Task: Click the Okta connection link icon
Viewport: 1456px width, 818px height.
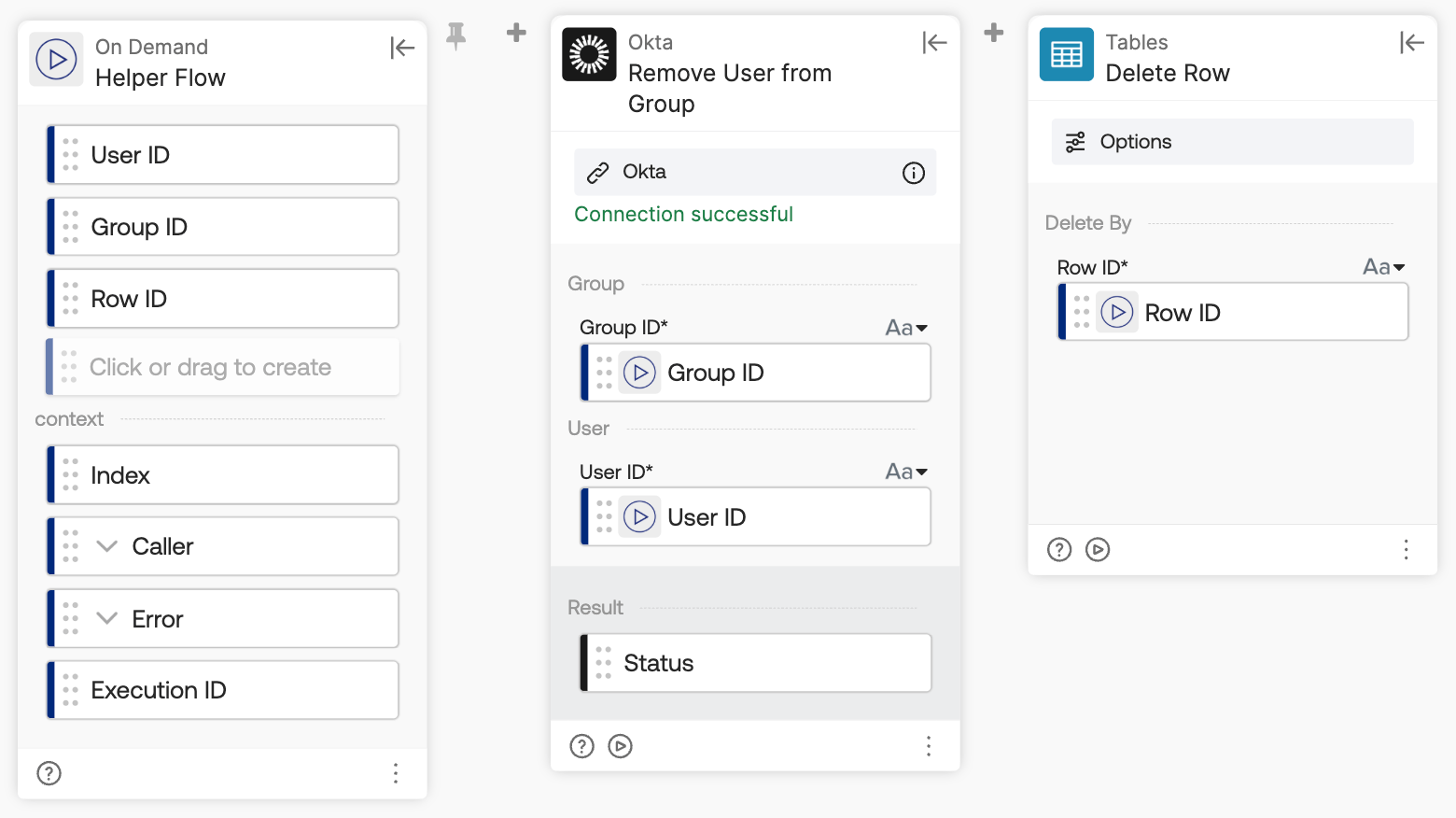Action: pyautogui.click(x=597, y=173)
